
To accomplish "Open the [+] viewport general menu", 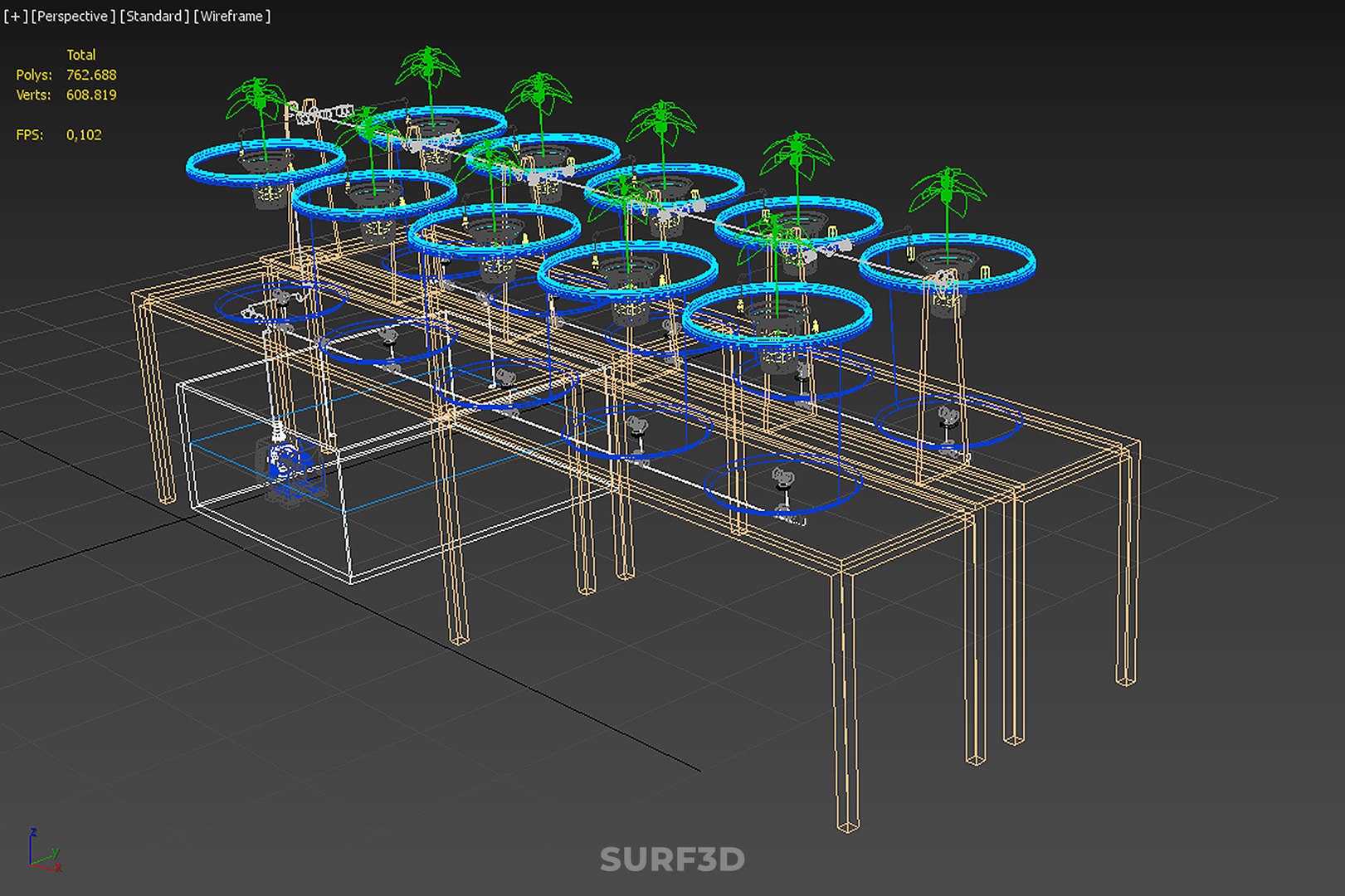I will [15, 16].
